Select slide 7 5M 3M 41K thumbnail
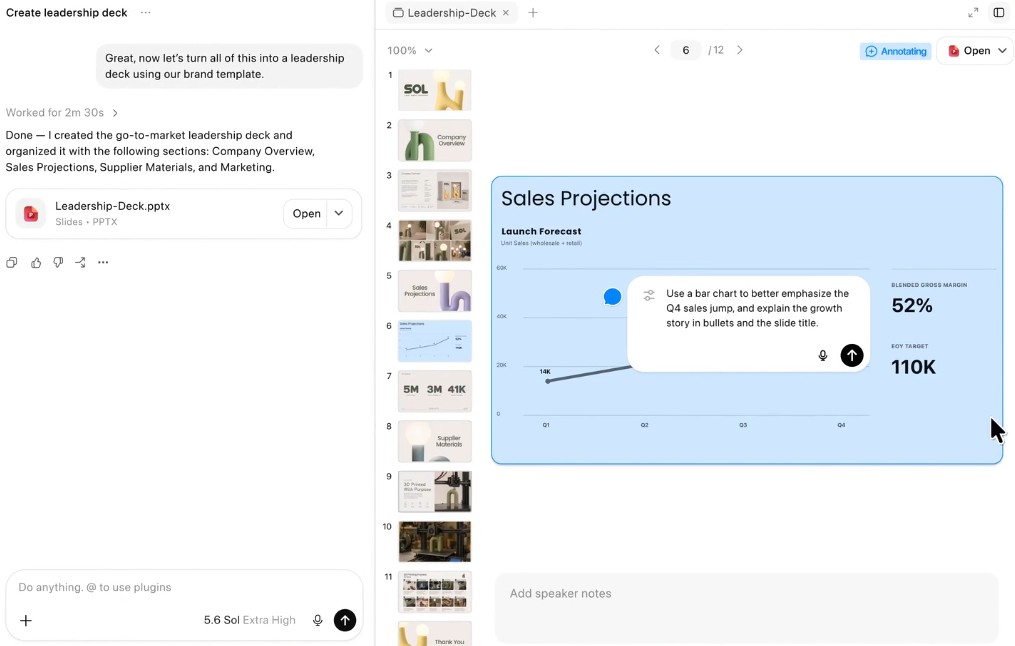The width and height of the screenshot is (1015, 646). [434, 391]
